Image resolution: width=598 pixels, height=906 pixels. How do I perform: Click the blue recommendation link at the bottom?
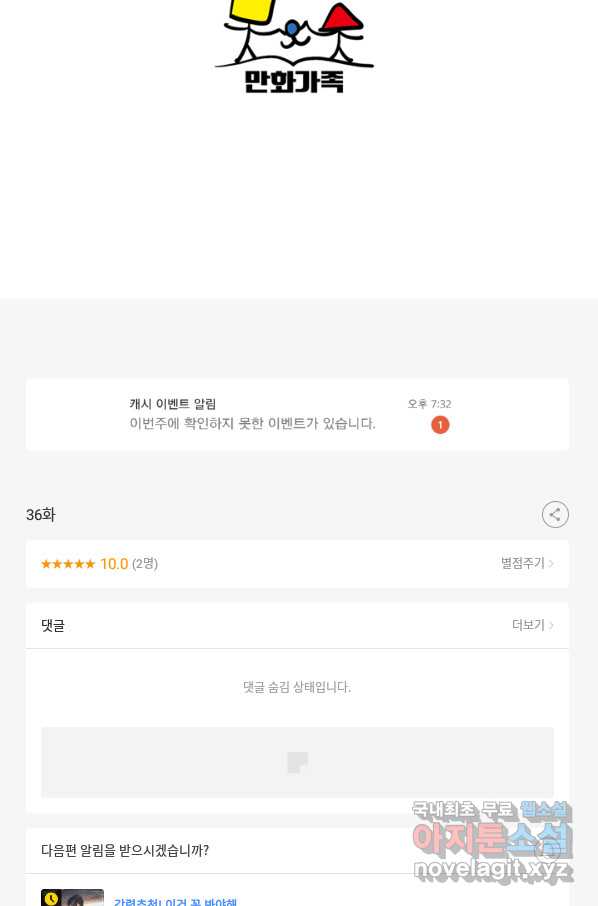175,901
